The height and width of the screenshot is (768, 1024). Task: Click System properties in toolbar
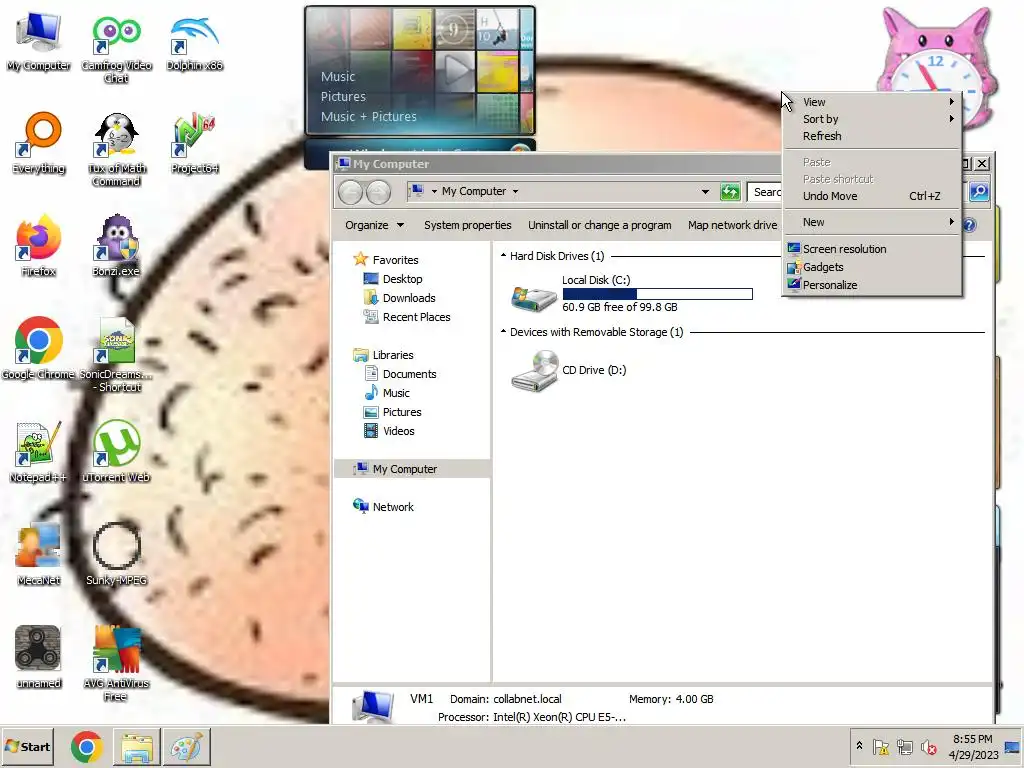click(468, 225)
